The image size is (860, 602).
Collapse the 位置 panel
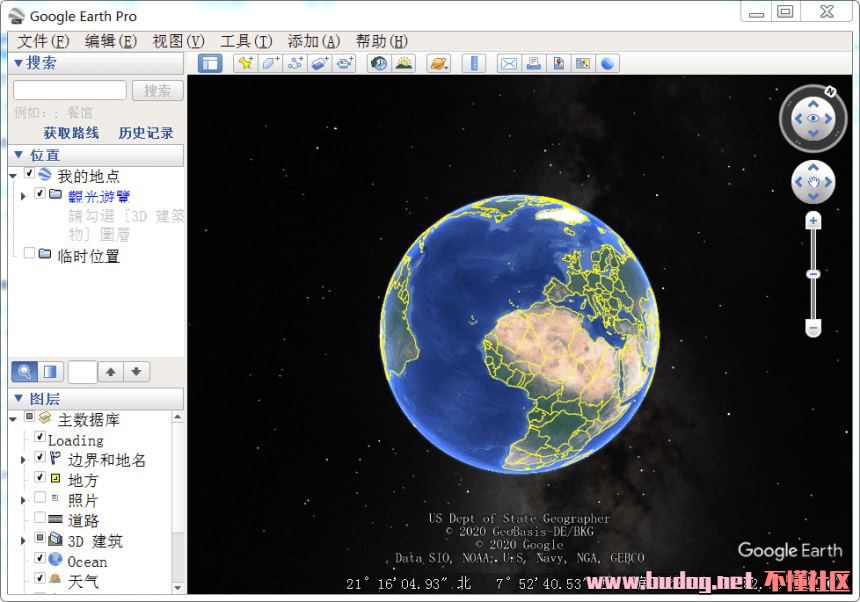coord(18,155)
